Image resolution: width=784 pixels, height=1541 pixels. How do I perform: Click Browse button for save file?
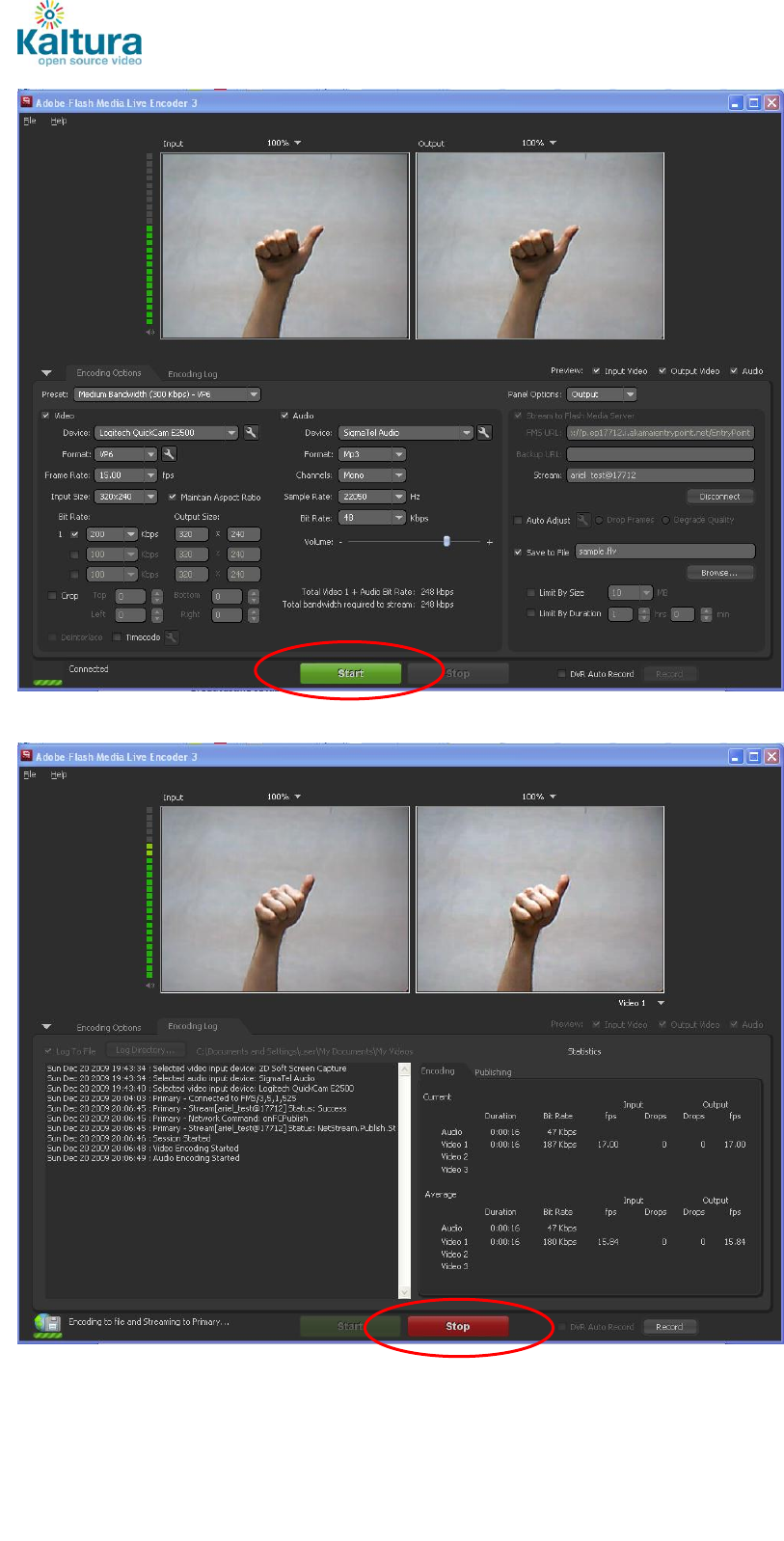coord(720,573)
